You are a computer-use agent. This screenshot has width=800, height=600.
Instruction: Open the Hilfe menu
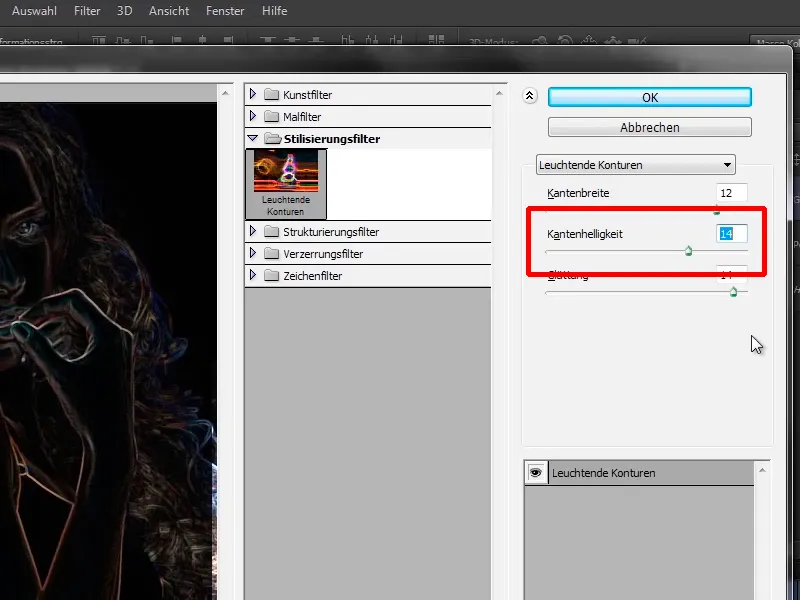click(x=274, y=11)
